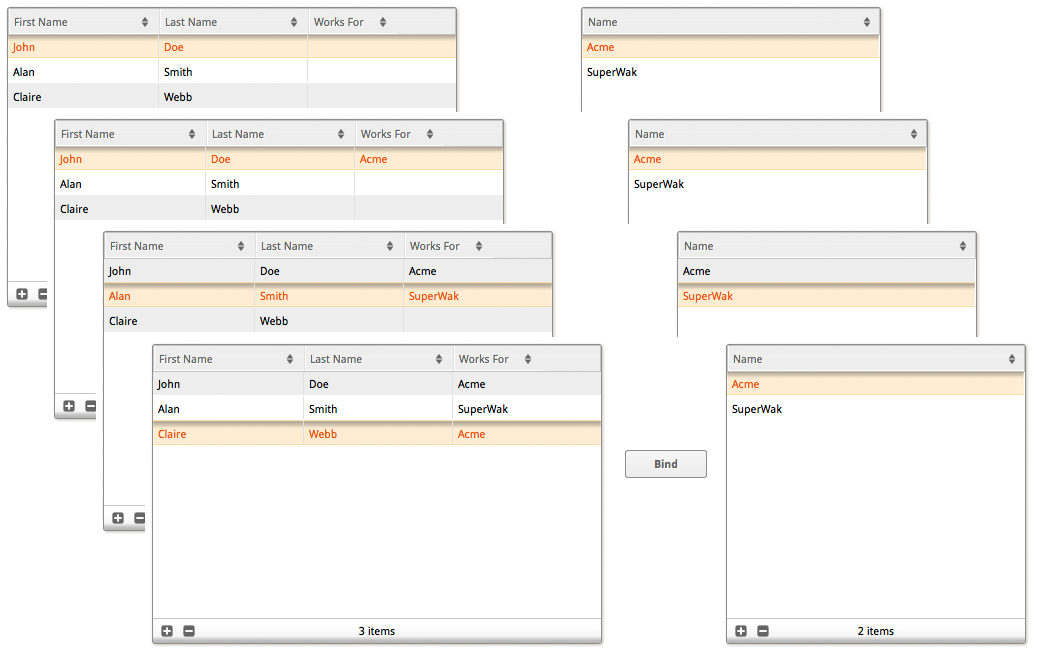Select the John row directly above Alan SuperWak
1038x652 pixels.
[169, 384]
